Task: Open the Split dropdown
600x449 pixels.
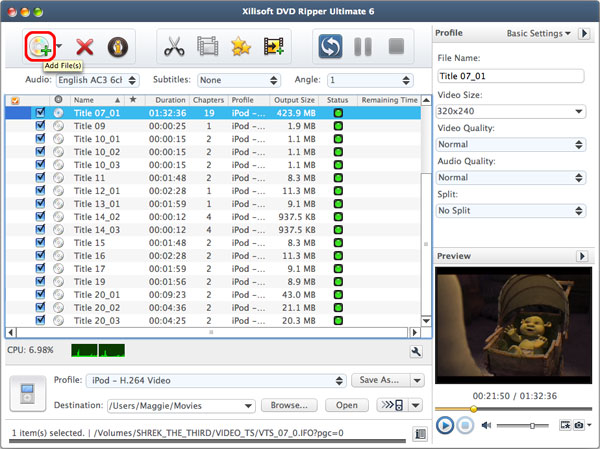Action: [511, 211]
